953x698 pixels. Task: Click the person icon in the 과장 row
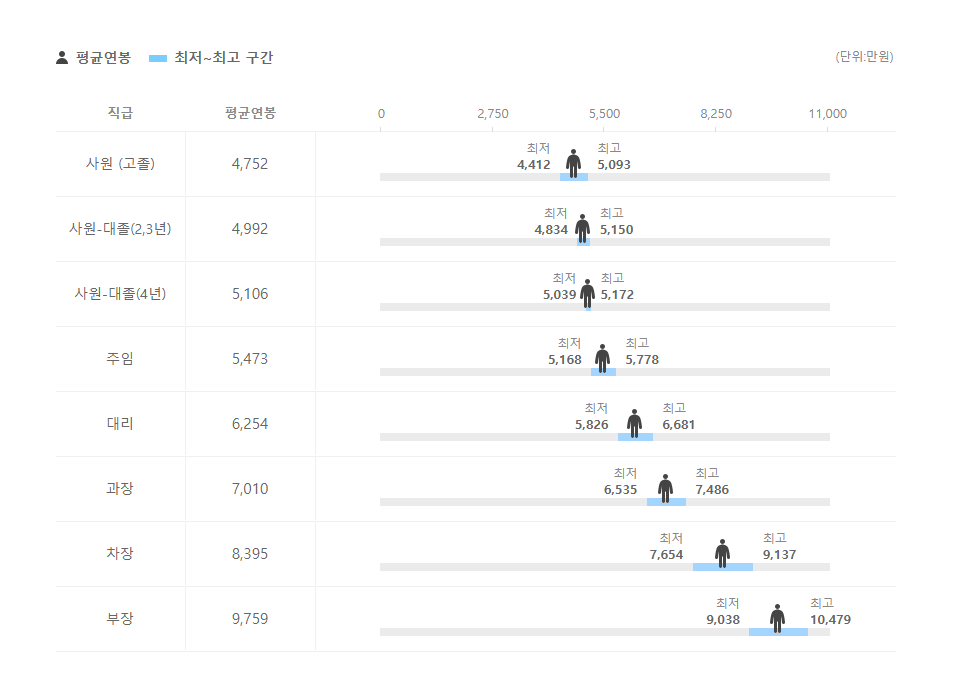coord(665,488)
